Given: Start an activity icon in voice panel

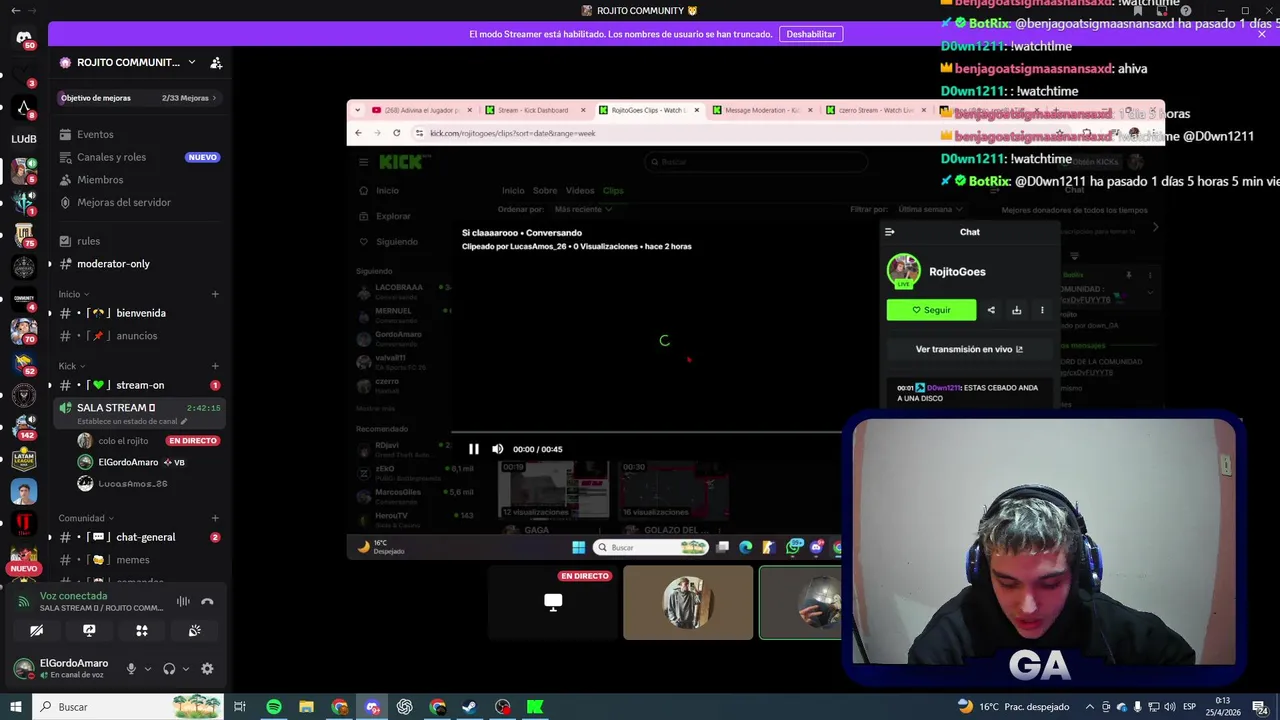Looking at the screenshot, I should (x=142, y=631).
